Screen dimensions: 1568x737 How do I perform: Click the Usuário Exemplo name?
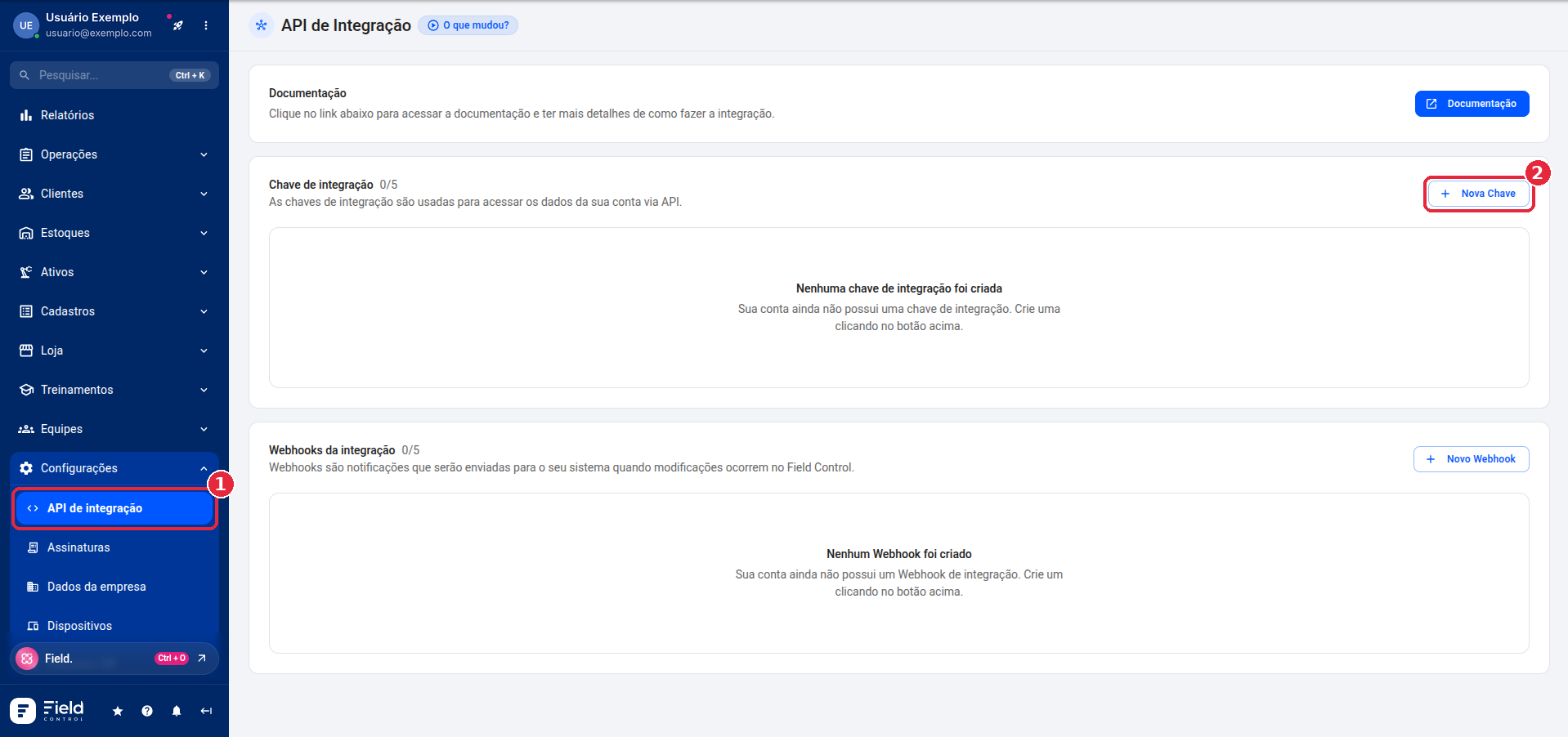click(92, 17)
